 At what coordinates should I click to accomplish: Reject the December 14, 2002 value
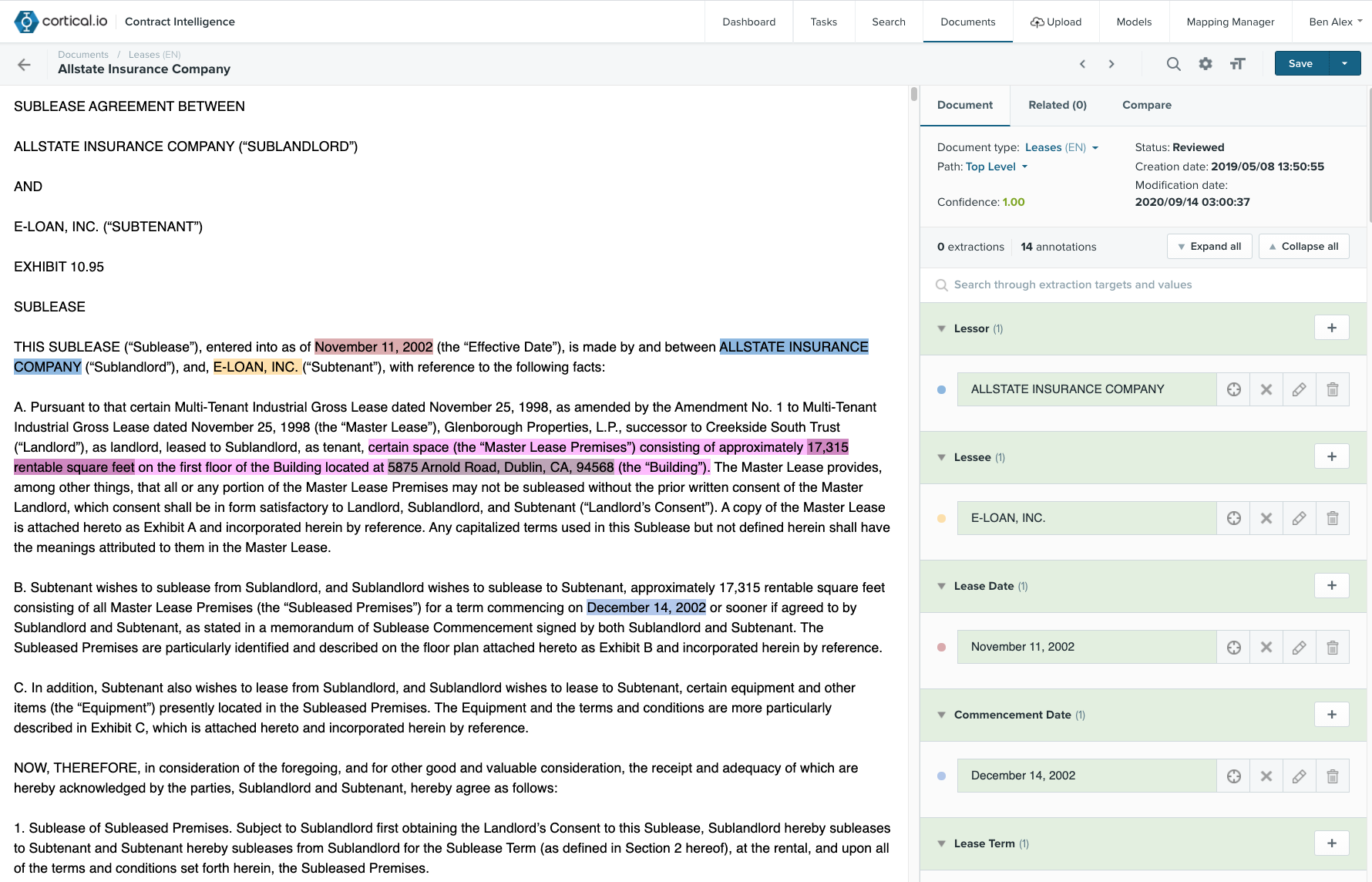click(x=1266, y=776)
